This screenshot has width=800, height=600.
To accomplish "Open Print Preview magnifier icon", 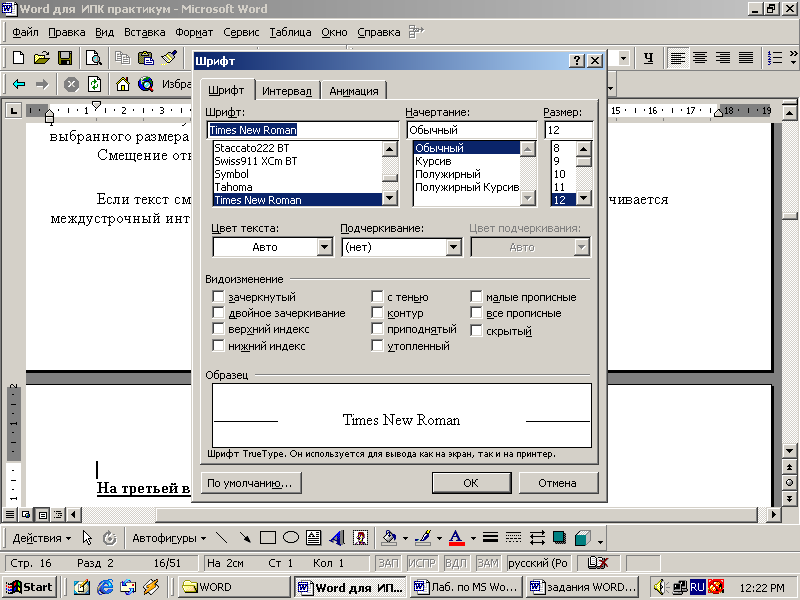I will point(94,58).
